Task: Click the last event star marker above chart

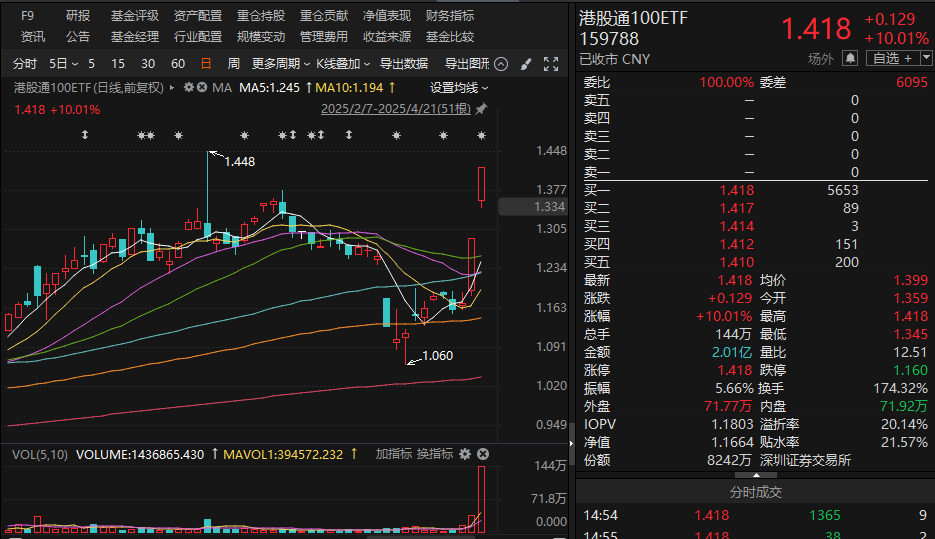Action: click(x=481, y=135)
